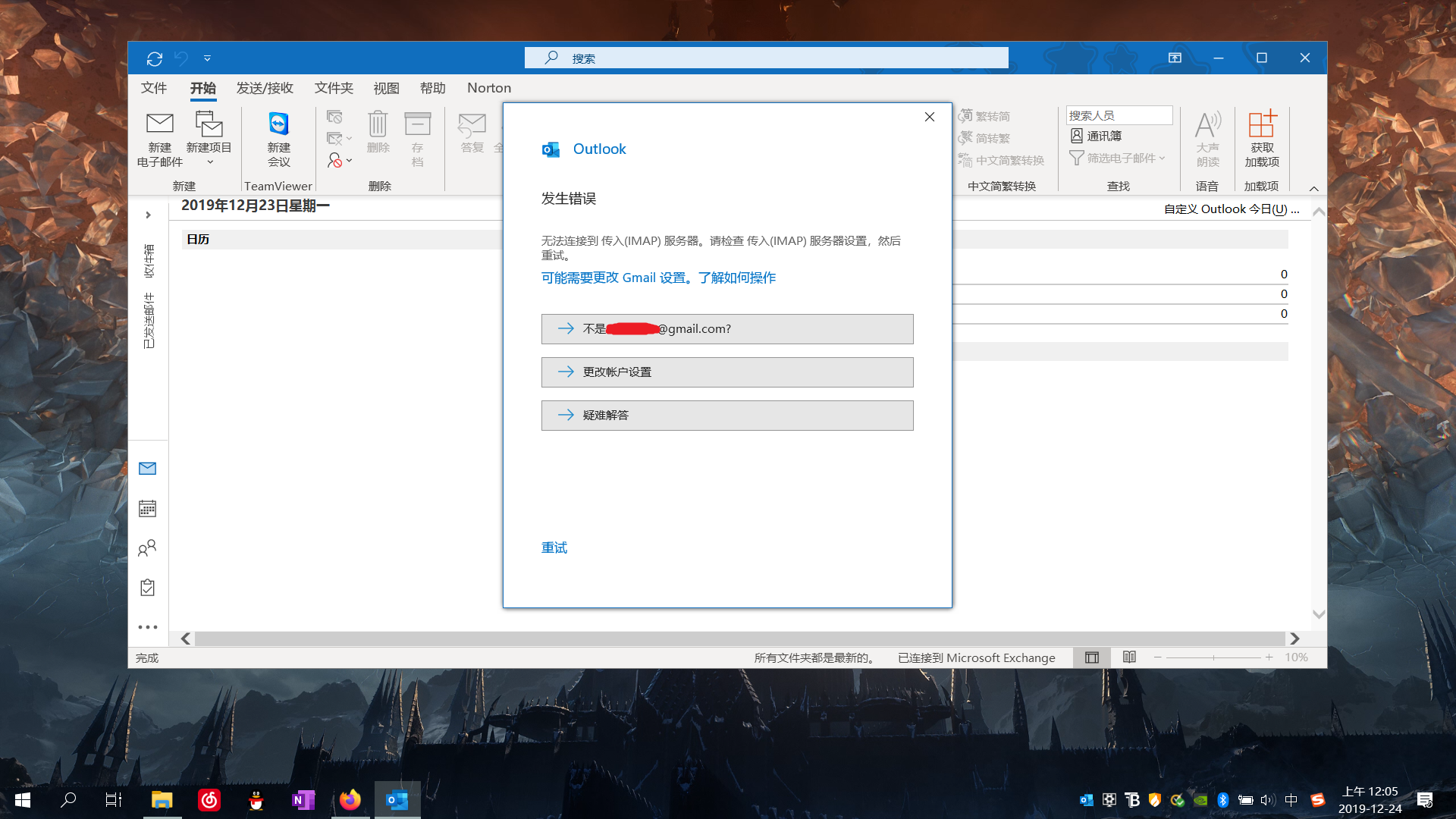Click the zoom out minus button
1456x819 pixels.
click(1158, 657)
